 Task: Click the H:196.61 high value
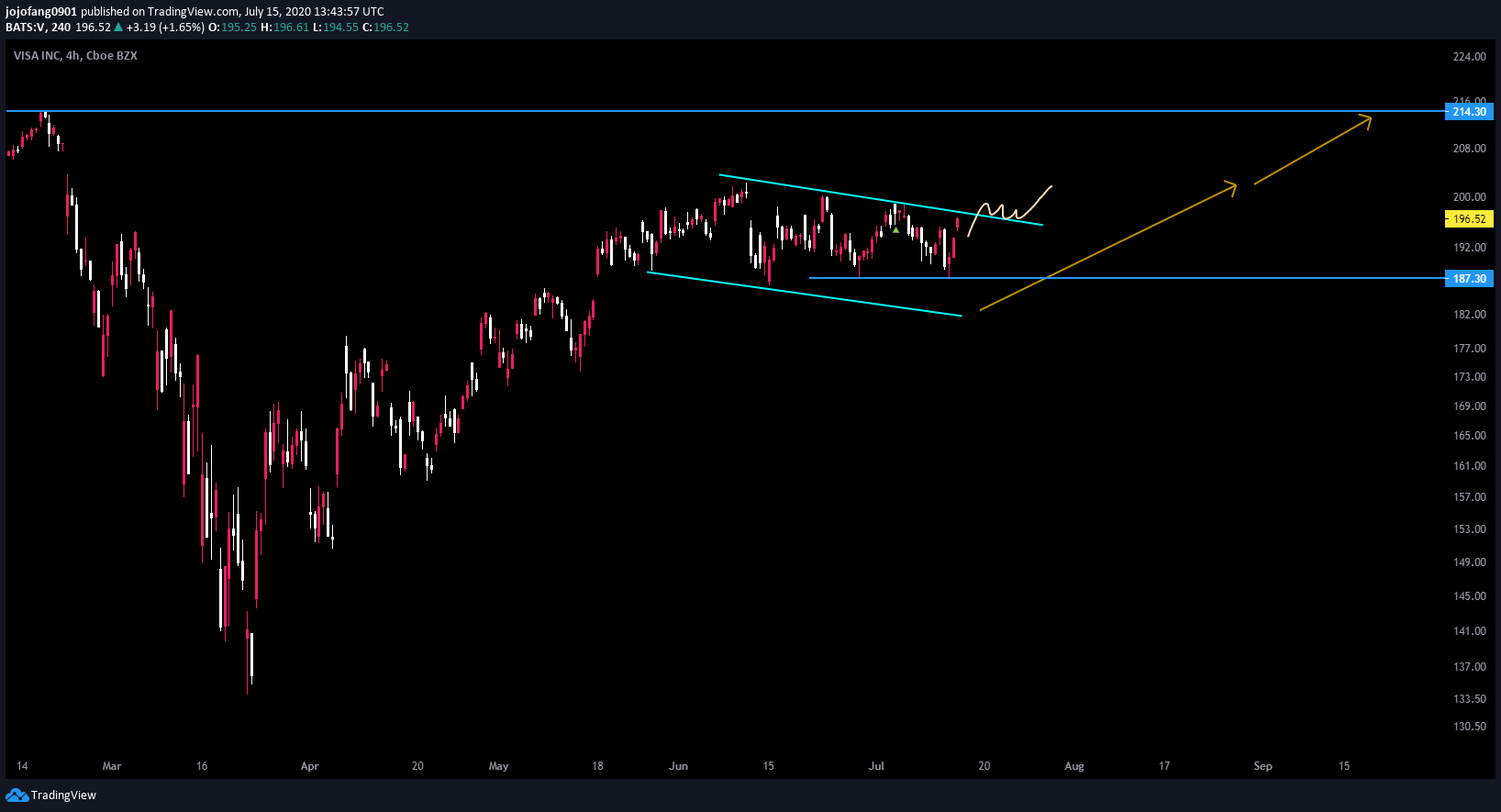point(285,28)
